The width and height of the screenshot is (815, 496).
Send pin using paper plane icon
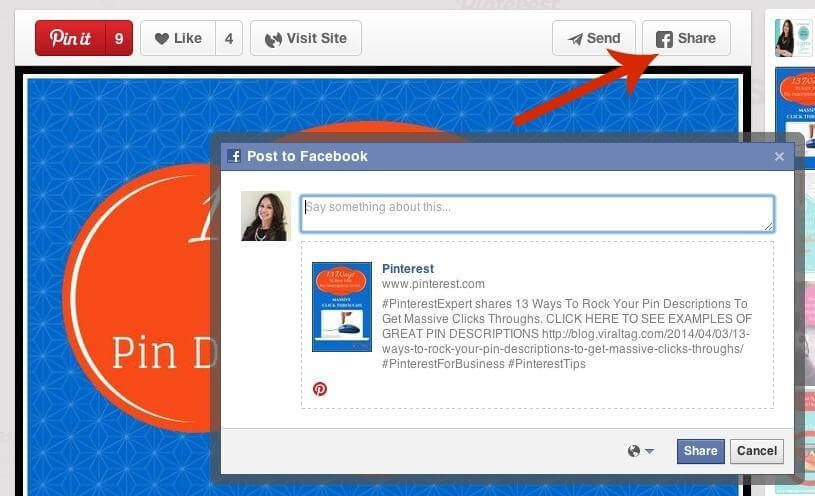tap(575, 39)
